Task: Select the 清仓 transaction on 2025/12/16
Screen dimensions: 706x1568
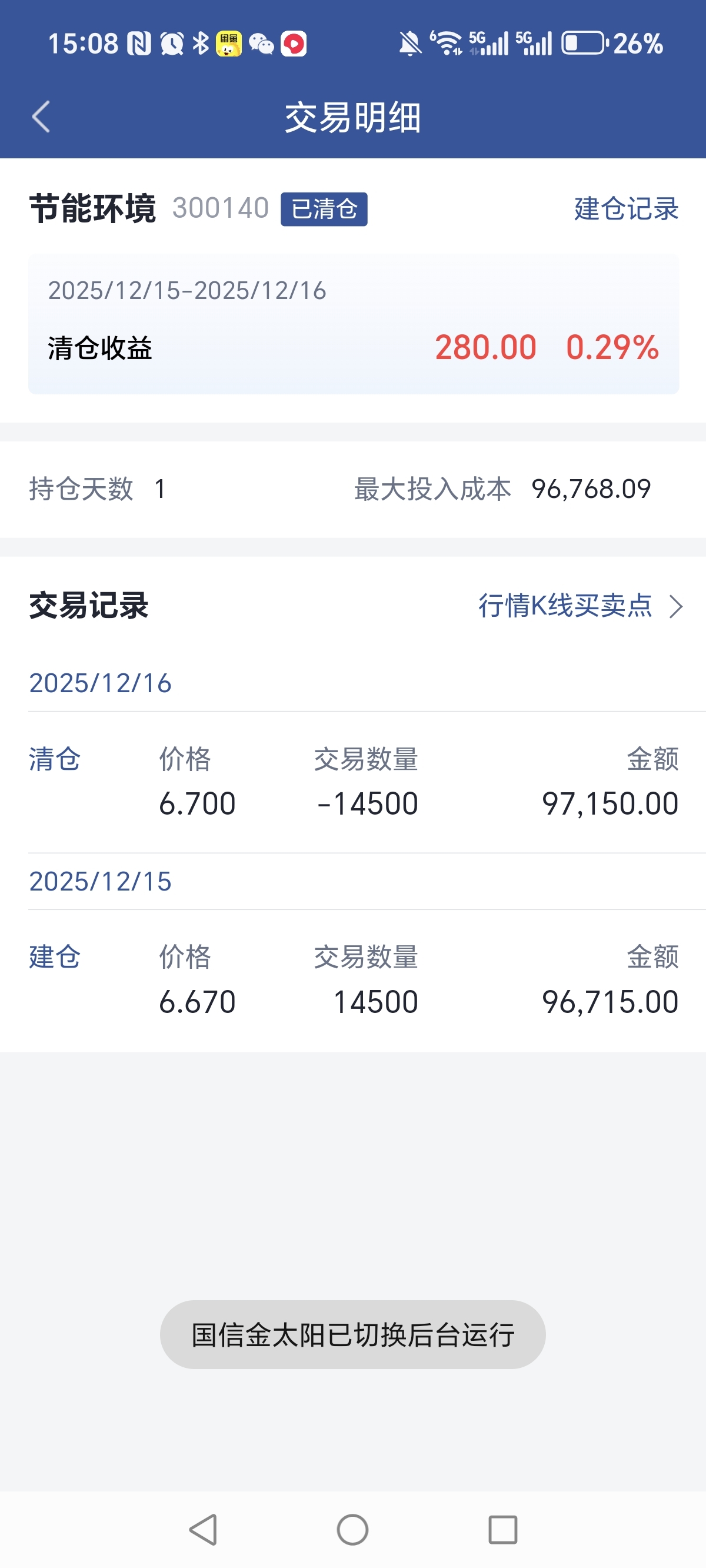Action: 353,782
